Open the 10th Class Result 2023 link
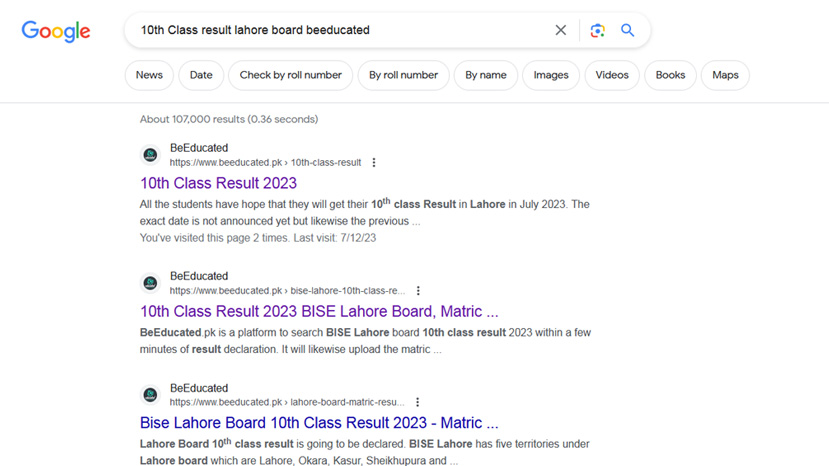This screenshot has height=466, width=829. pos(218,183)
